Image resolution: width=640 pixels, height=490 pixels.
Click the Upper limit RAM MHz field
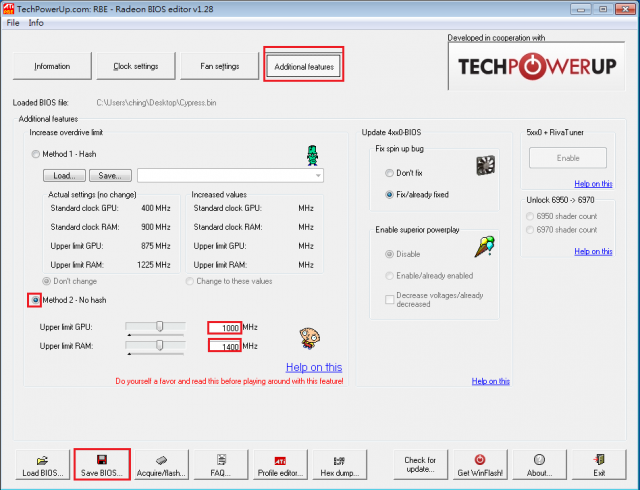click(x=224, y=346)
